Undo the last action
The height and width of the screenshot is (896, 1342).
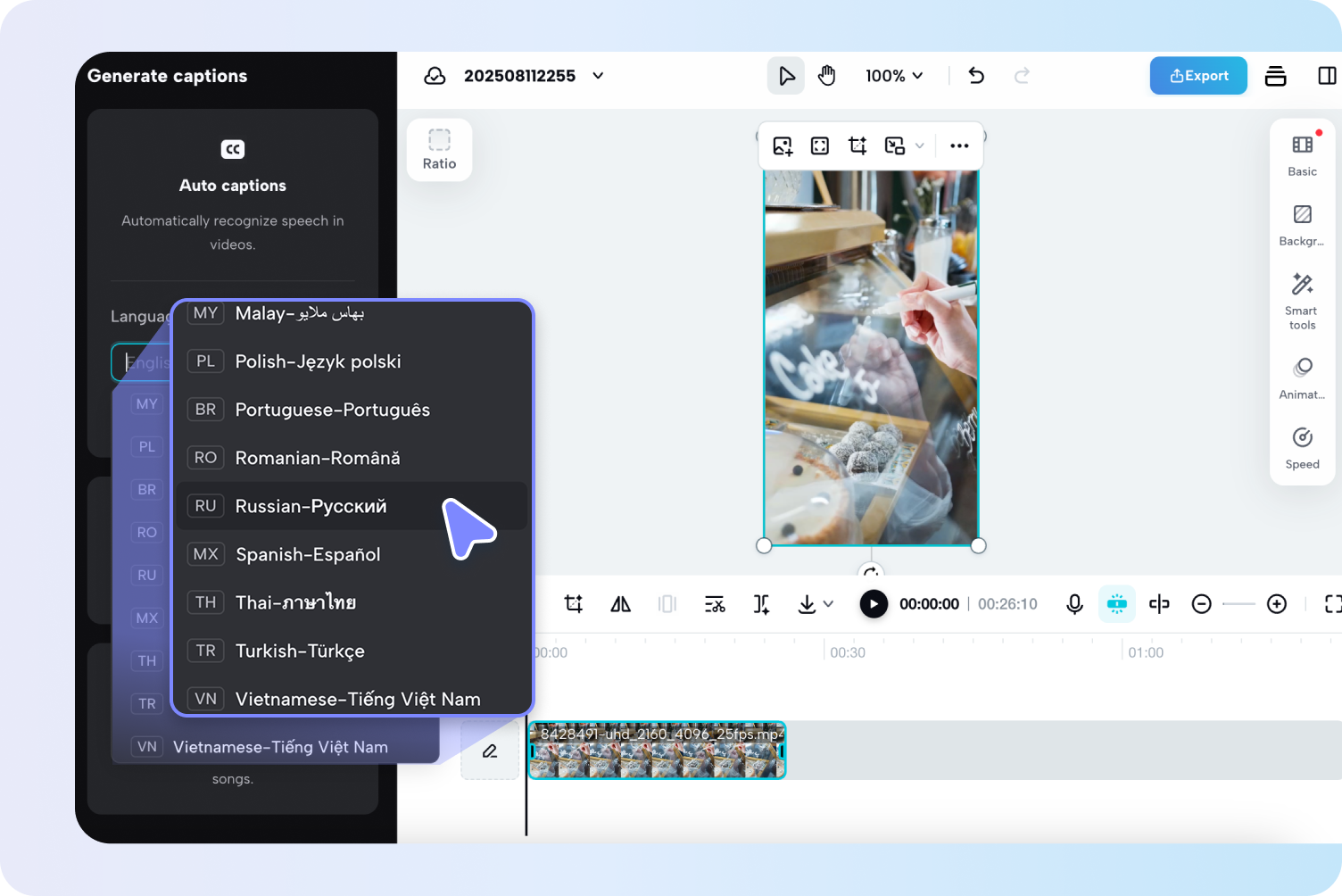(976, 76)
